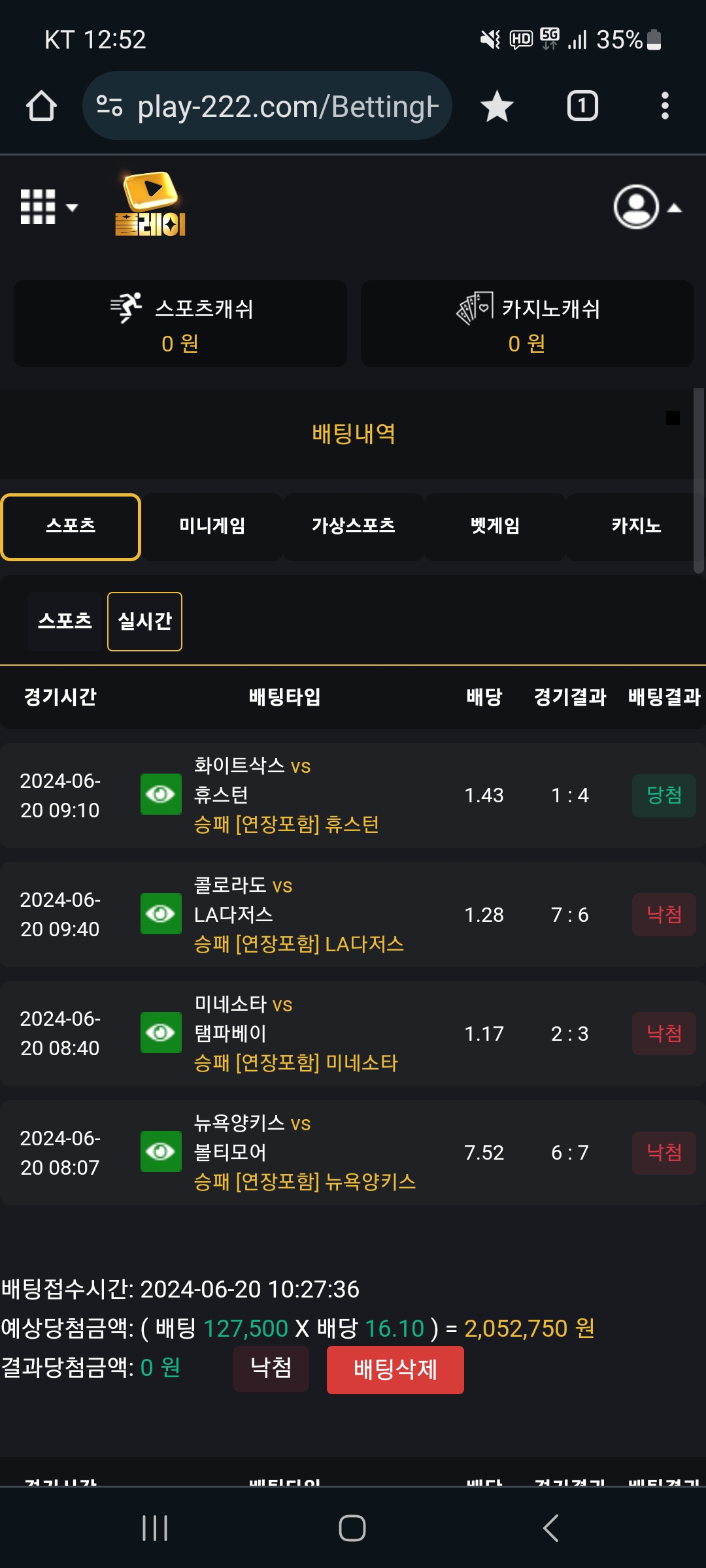Open site info in address bar

coord(109,105)
